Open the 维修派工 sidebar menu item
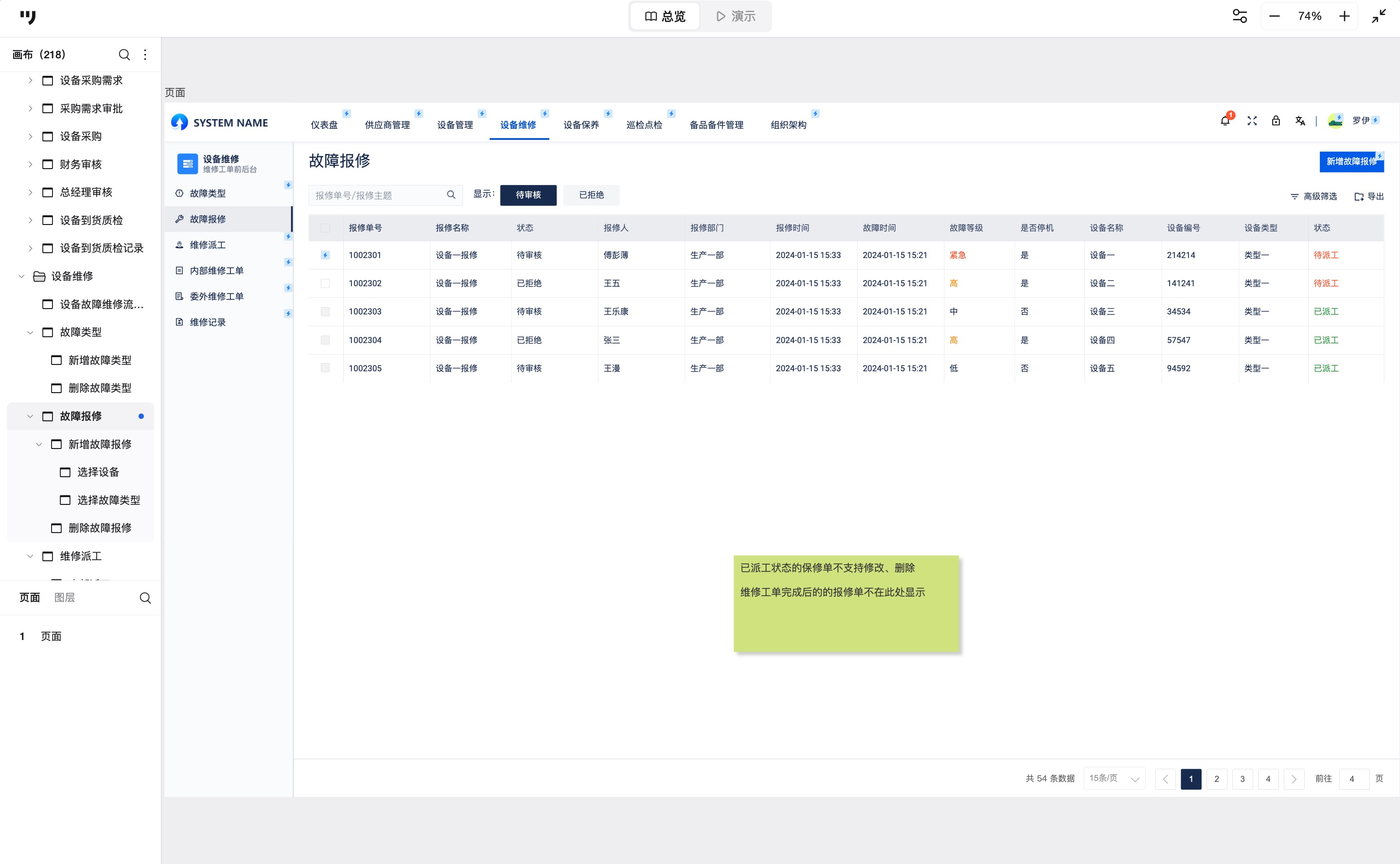The height and width of the screenshot is (864, 1400). (208, 244)
